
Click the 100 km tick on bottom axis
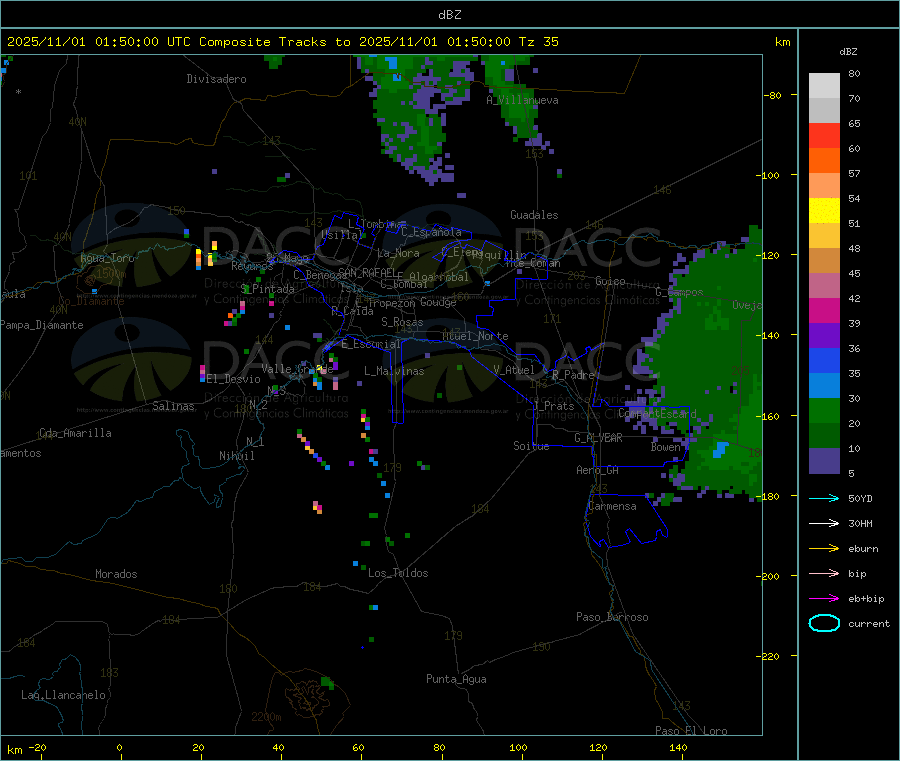pyautogui.click(x=518, y=747)
